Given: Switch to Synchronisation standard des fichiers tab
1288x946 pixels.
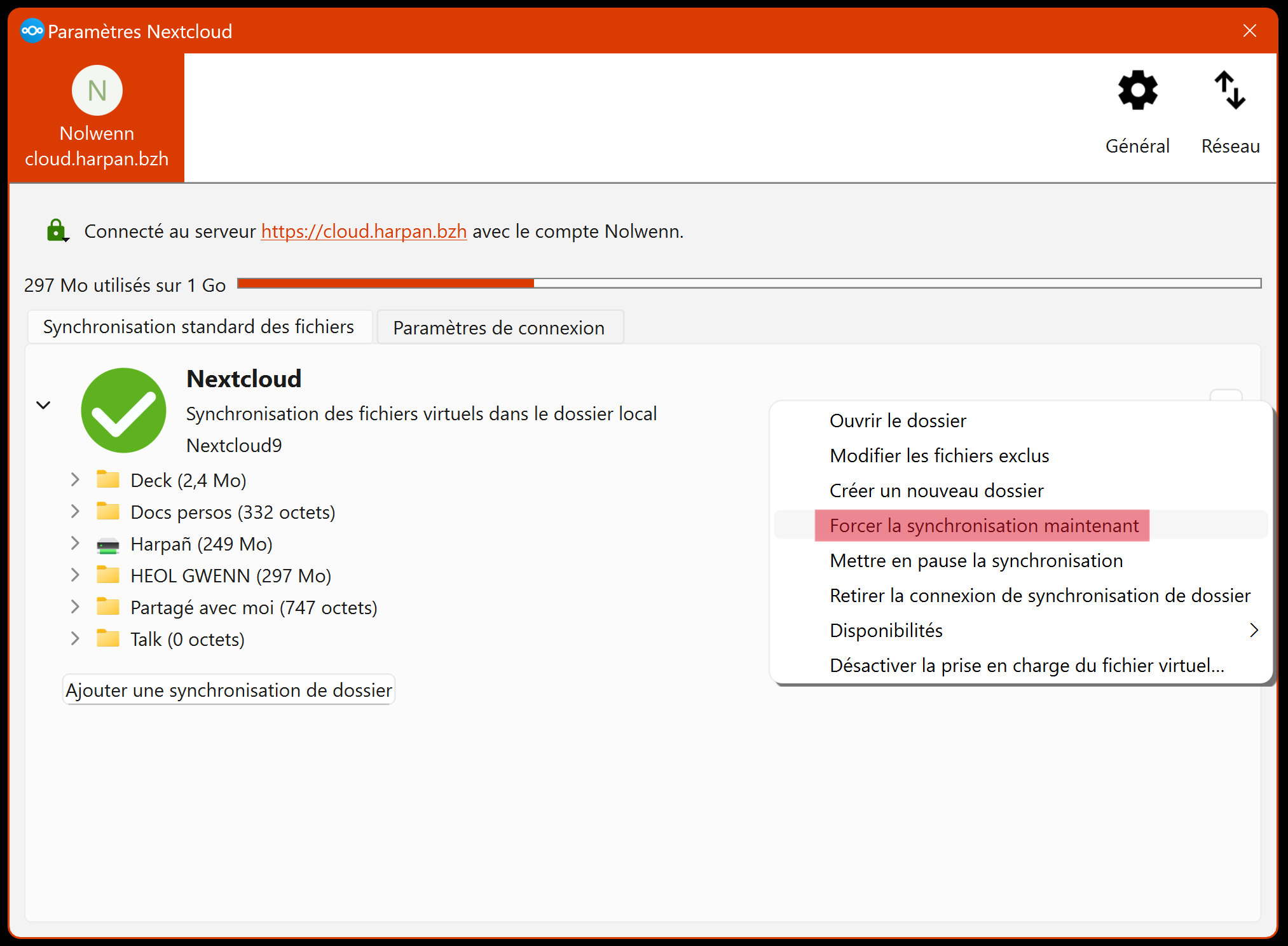Looking at the screenshot, I should coord(199,327).
